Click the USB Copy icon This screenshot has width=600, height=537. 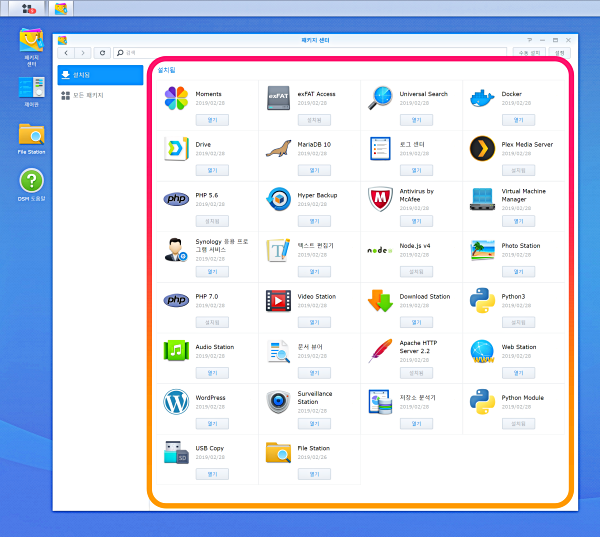click(176, 452)
